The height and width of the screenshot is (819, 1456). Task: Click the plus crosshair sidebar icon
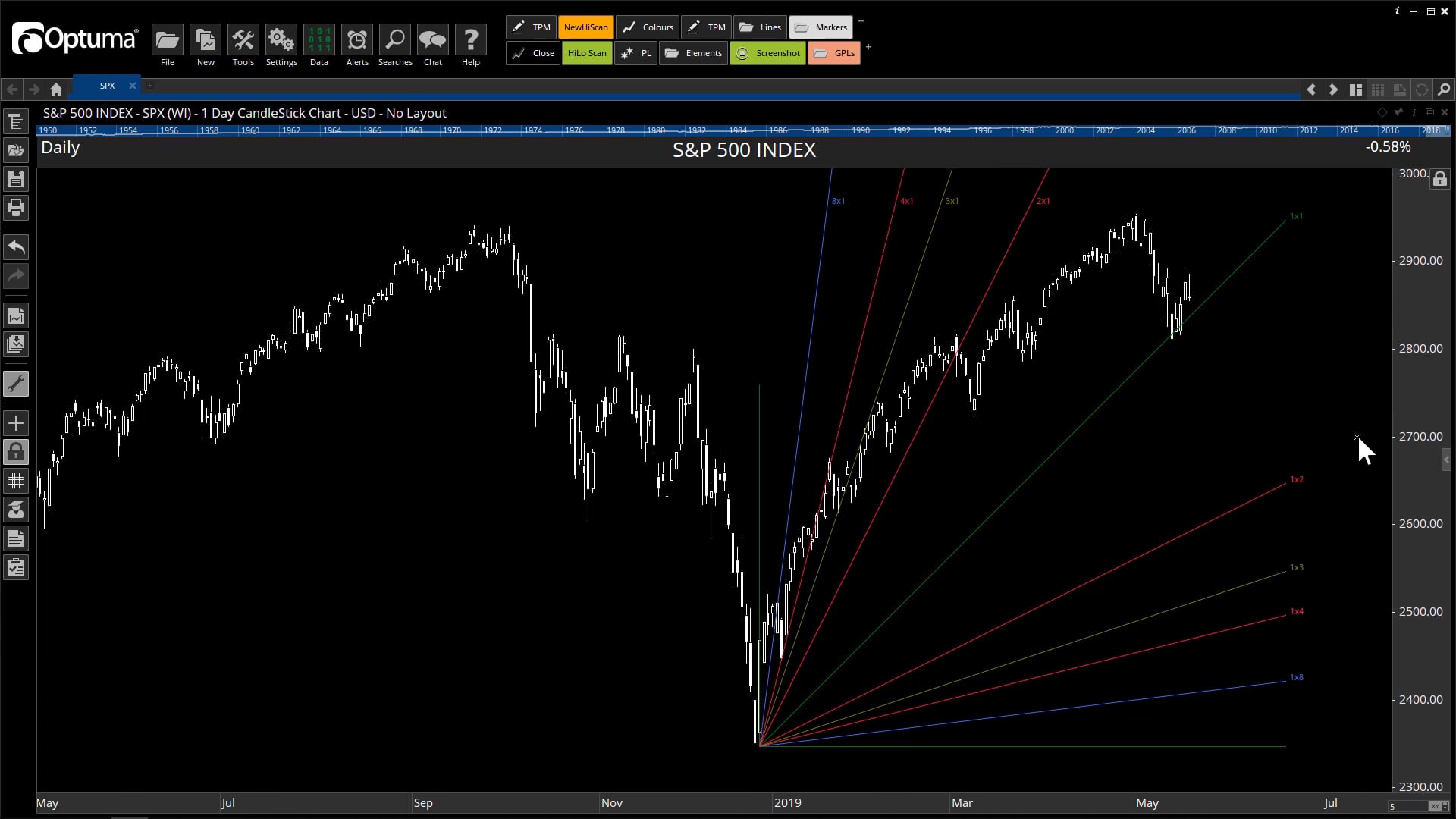(16, 423)
